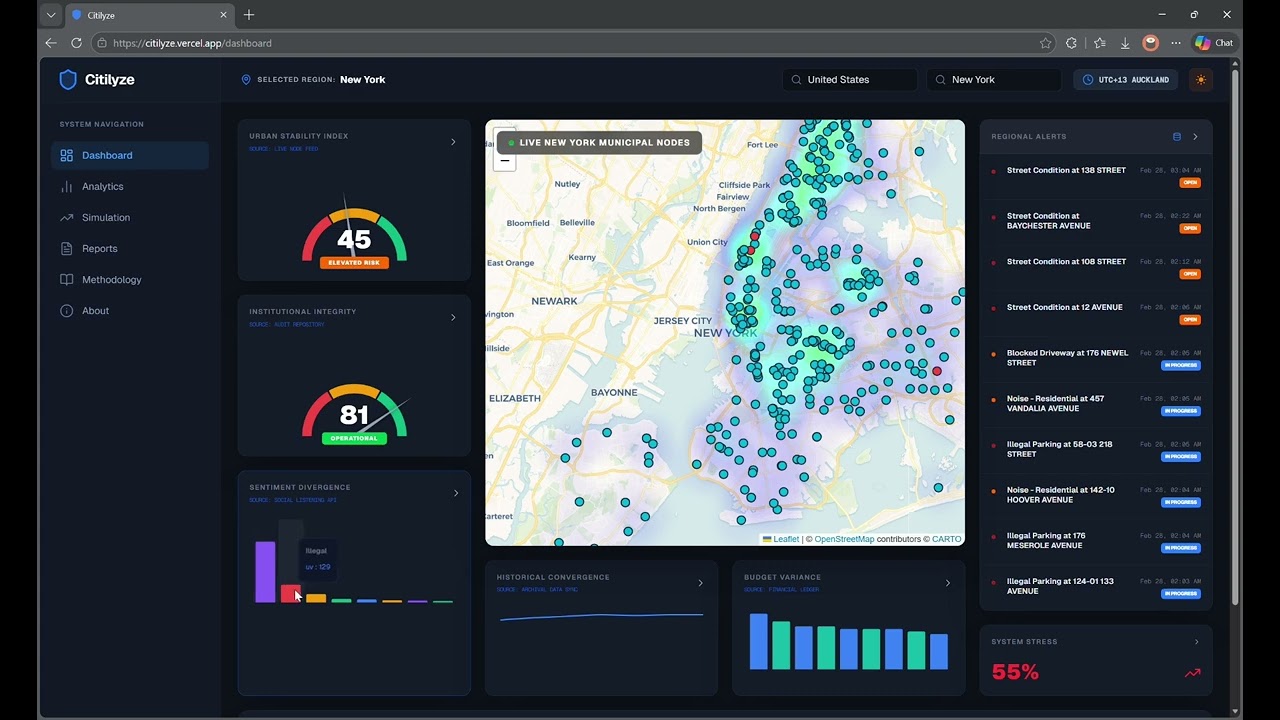This screenshot has width=1280, height=720.
Task: Open the Illegal Parking at 124-01 133 AVENUE alert
Action: pos(1096,588)
